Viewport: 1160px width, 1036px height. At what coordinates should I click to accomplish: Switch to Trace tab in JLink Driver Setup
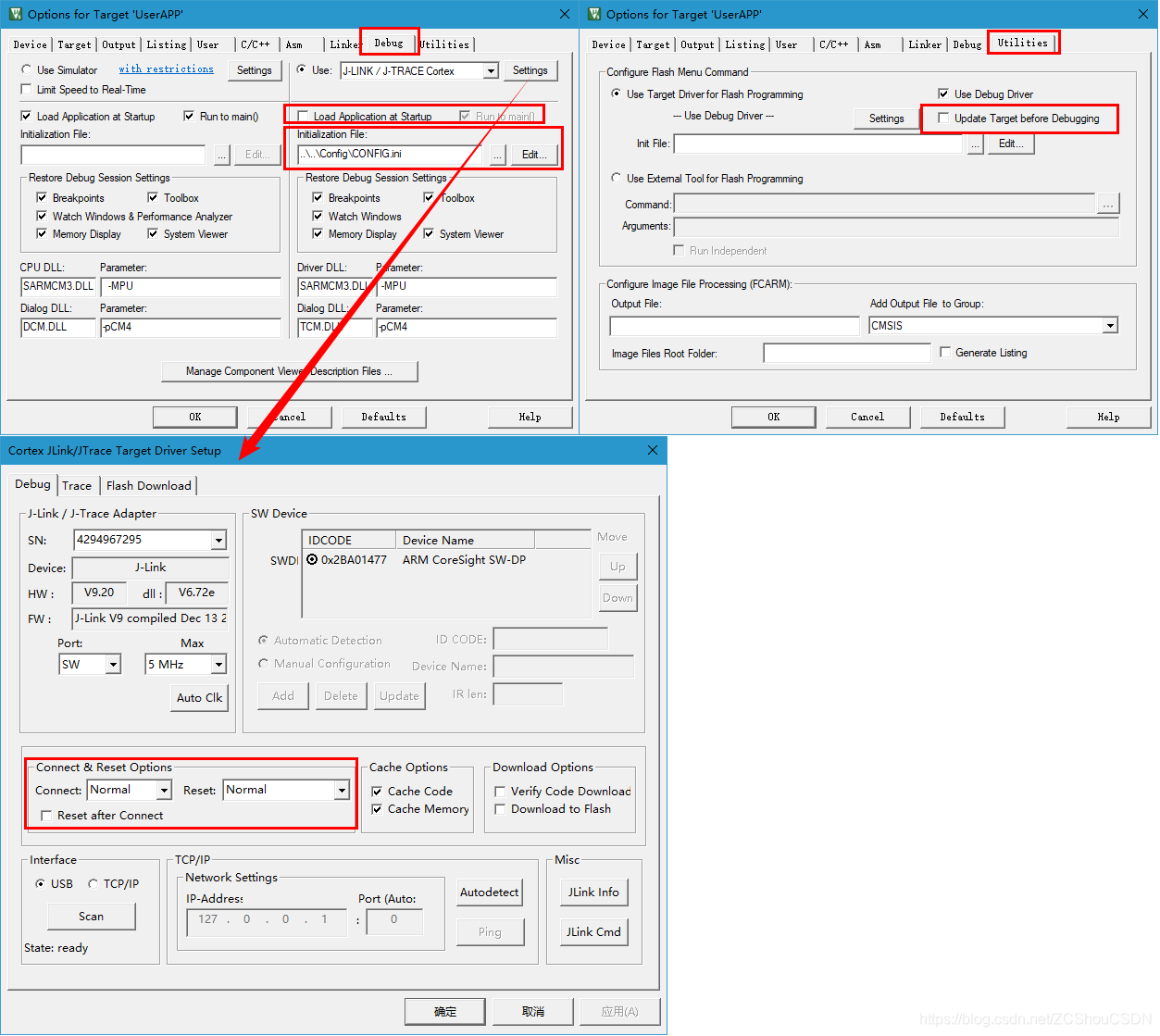click(x=77, y=486)
